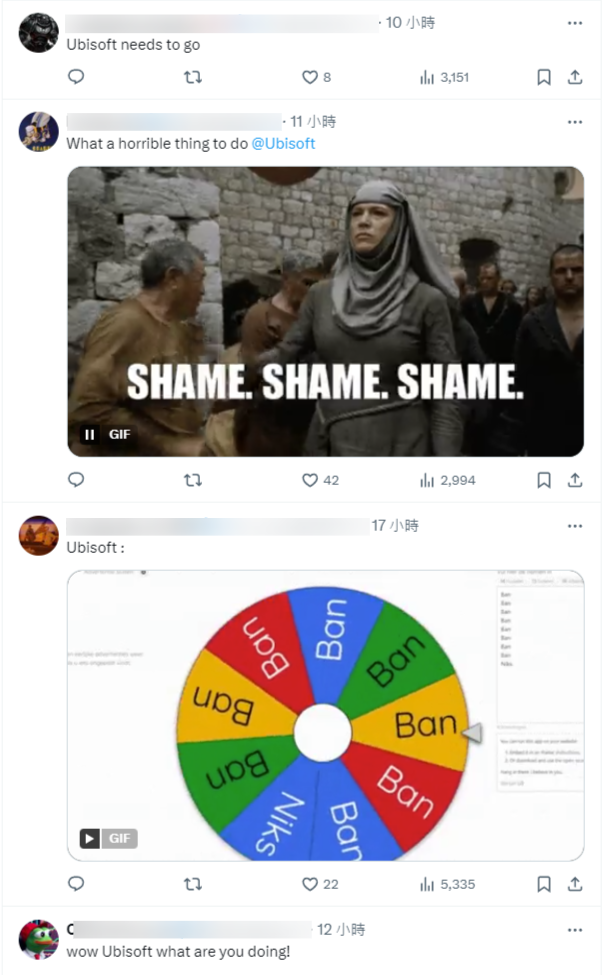Pause the SHAME SHAME SHAME GIF

coord(90,435)
